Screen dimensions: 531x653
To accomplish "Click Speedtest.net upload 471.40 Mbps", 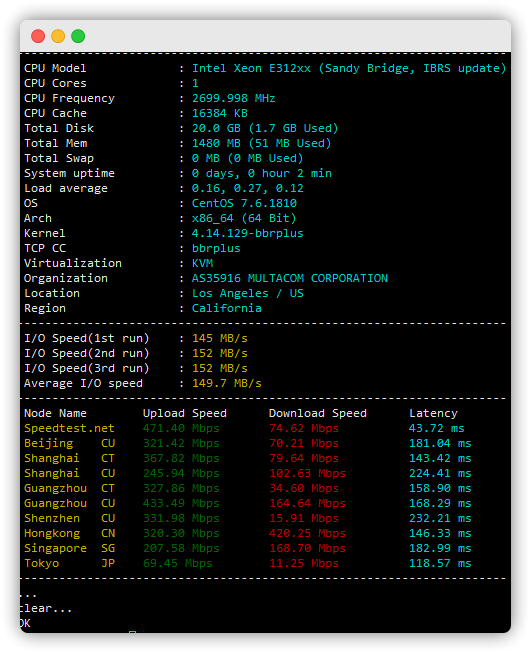I will pyautogui.click(x=181, y=428).
